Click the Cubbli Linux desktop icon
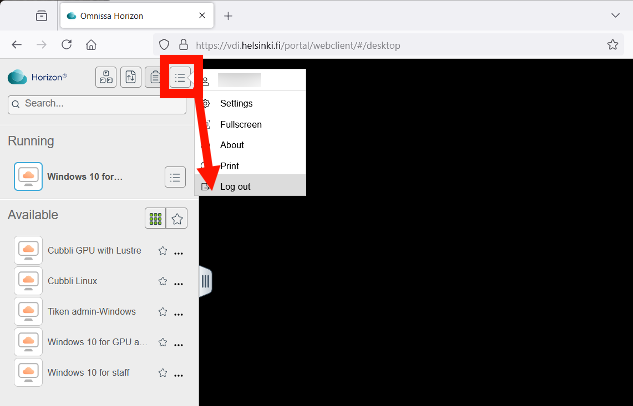 (28, 281)
